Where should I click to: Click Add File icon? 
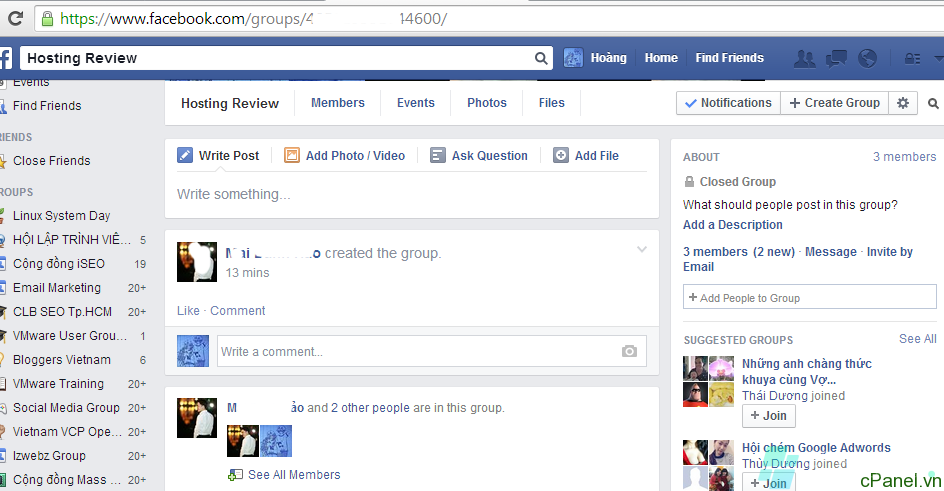[x=560, y=155]
